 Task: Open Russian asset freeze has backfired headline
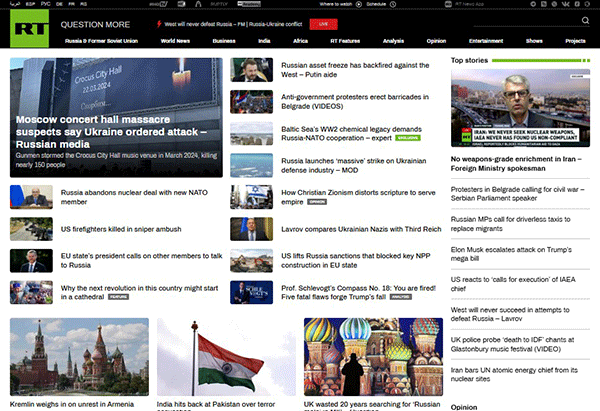[355, 70]
